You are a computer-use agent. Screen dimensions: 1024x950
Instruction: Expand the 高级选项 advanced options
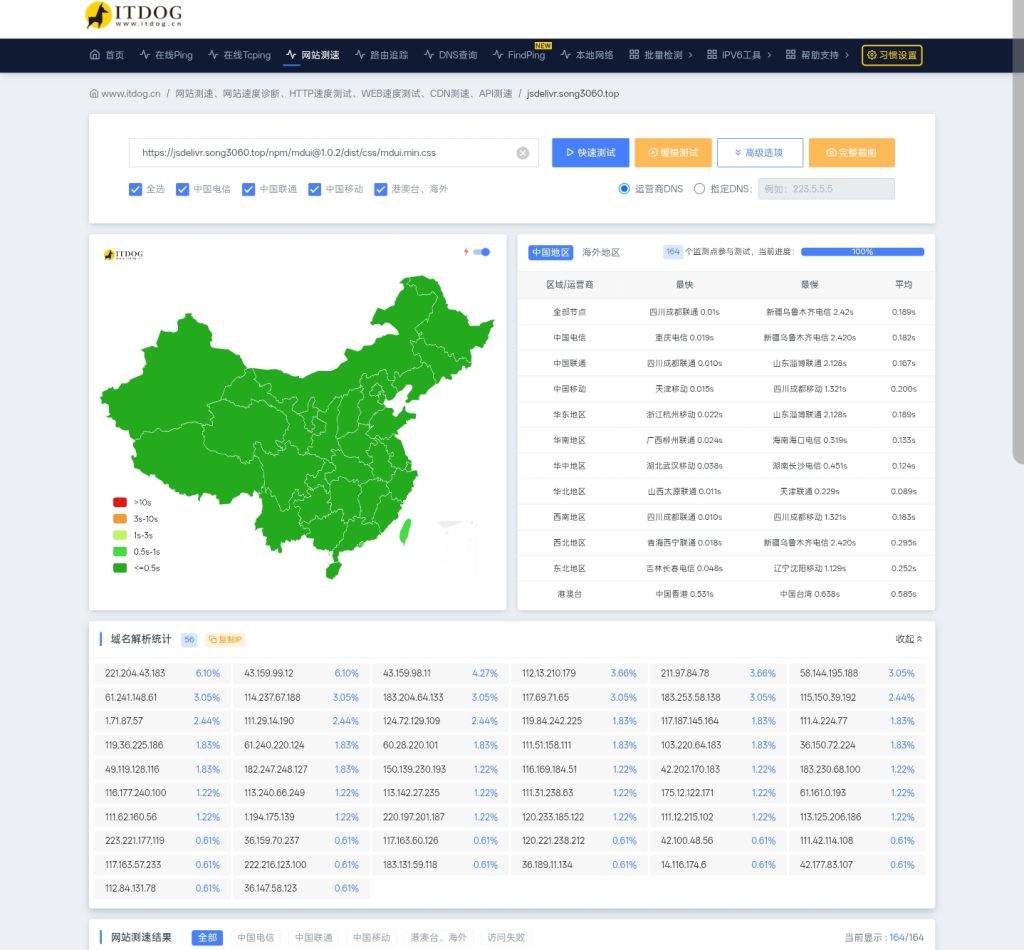759,153
